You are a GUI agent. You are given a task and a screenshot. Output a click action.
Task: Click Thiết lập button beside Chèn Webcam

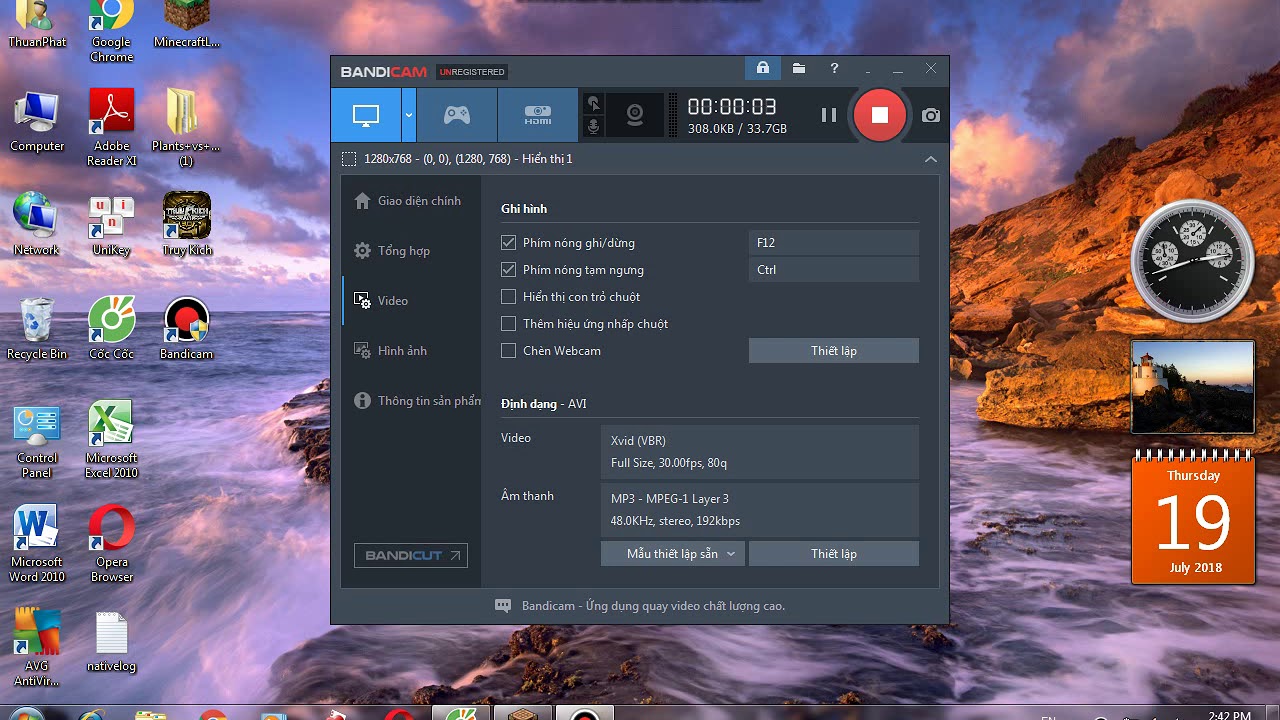pyautogui.click(x=834, y=350)
